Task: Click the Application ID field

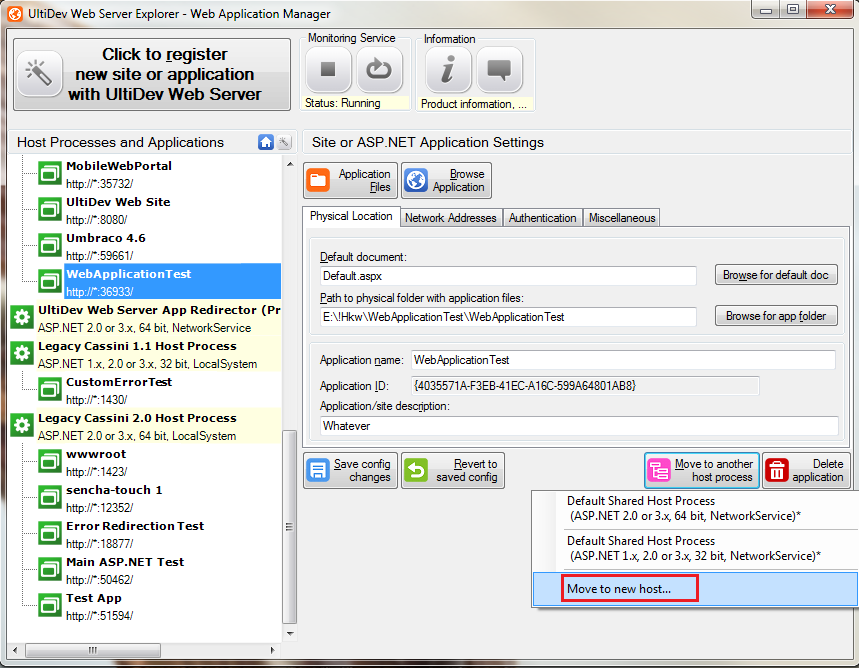Action: tap(585, 386)
